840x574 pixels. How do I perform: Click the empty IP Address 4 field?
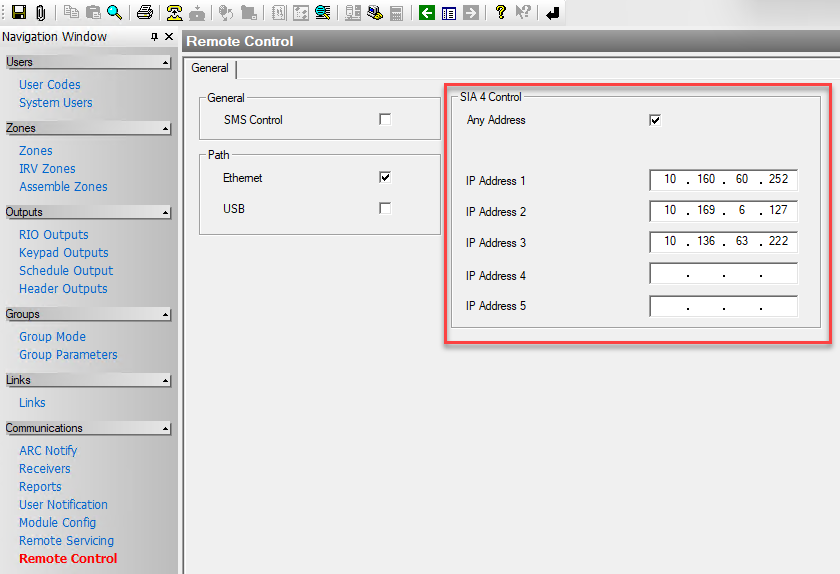click(723, 275)
